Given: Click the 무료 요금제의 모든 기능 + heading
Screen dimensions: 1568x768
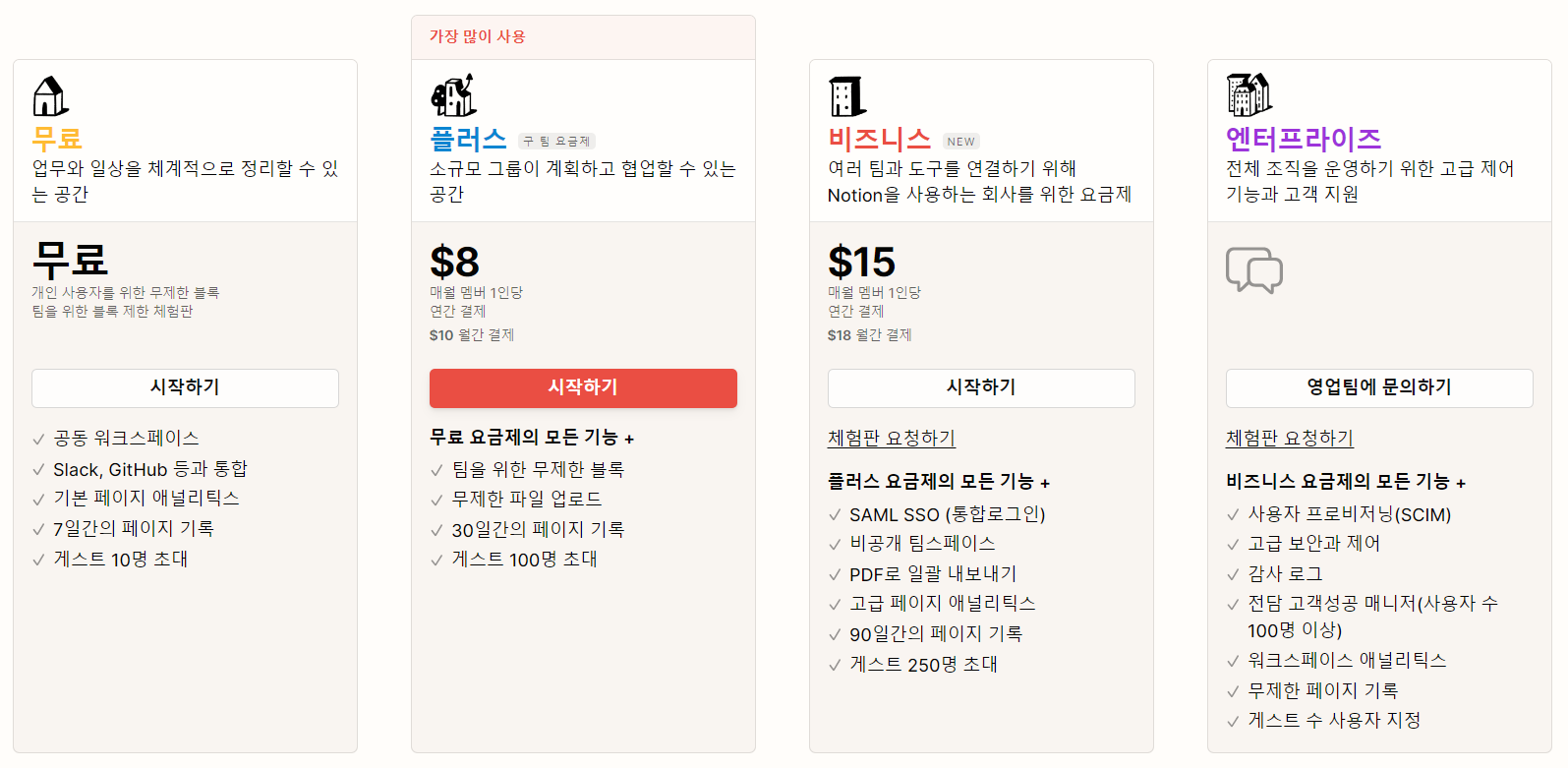Looking at the screenshot, I should pos(532,438).
